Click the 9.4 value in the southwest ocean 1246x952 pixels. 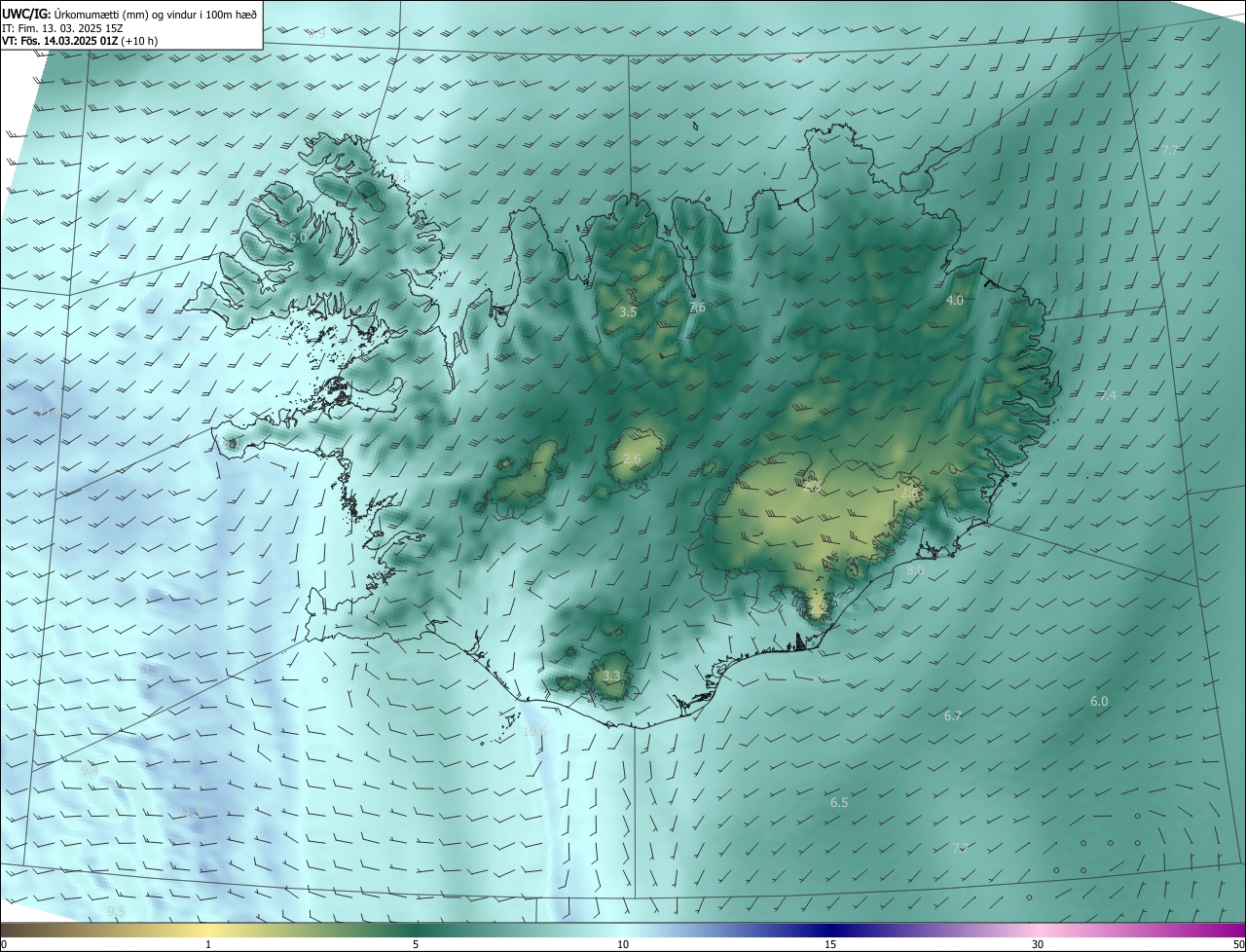pyautogui.click(x=90, y=770)
